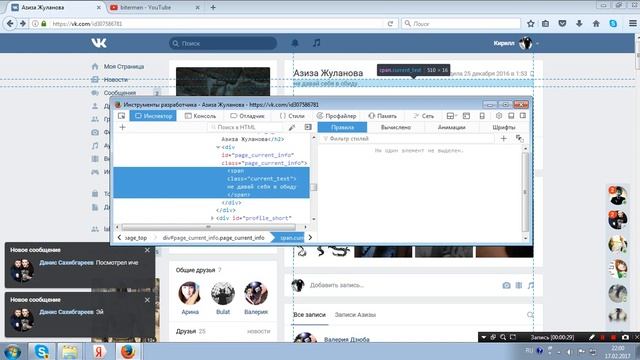This screenshot has width=640, height=360.
Task: Open the Профайлер tab
Action: tap(336, 116)
